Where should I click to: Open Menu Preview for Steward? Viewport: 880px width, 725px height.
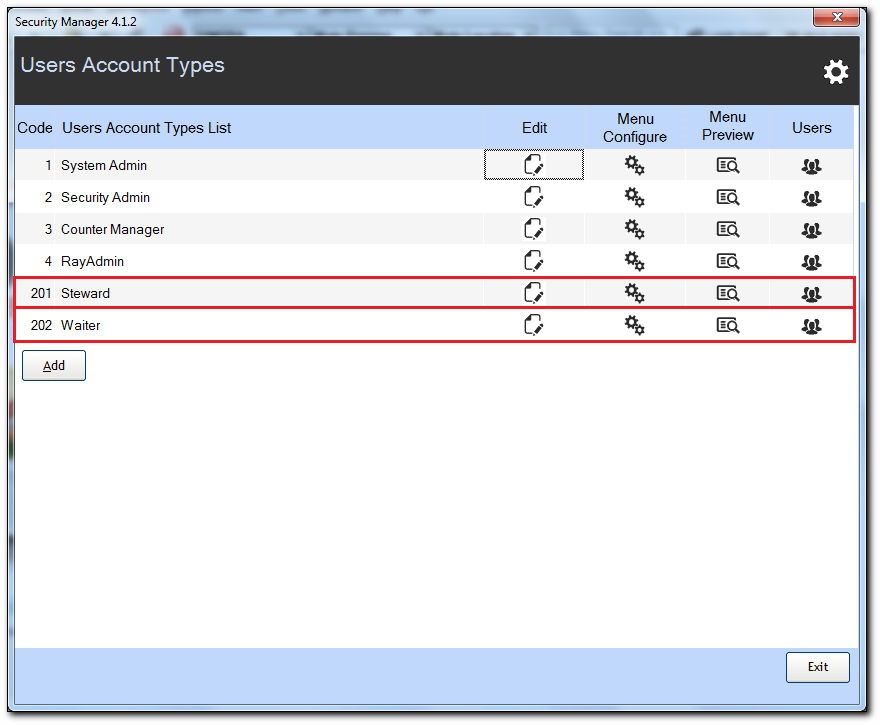[x=728, y=293]
